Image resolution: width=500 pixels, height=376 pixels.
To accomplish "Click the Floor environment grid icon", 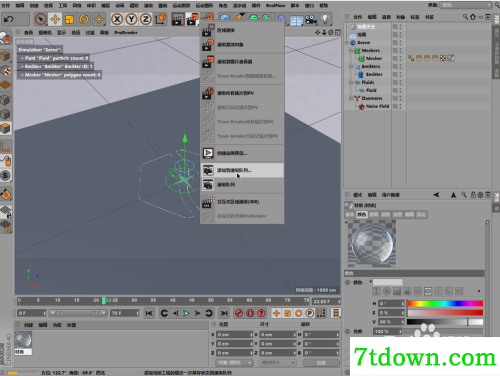I will click(296, 20).
